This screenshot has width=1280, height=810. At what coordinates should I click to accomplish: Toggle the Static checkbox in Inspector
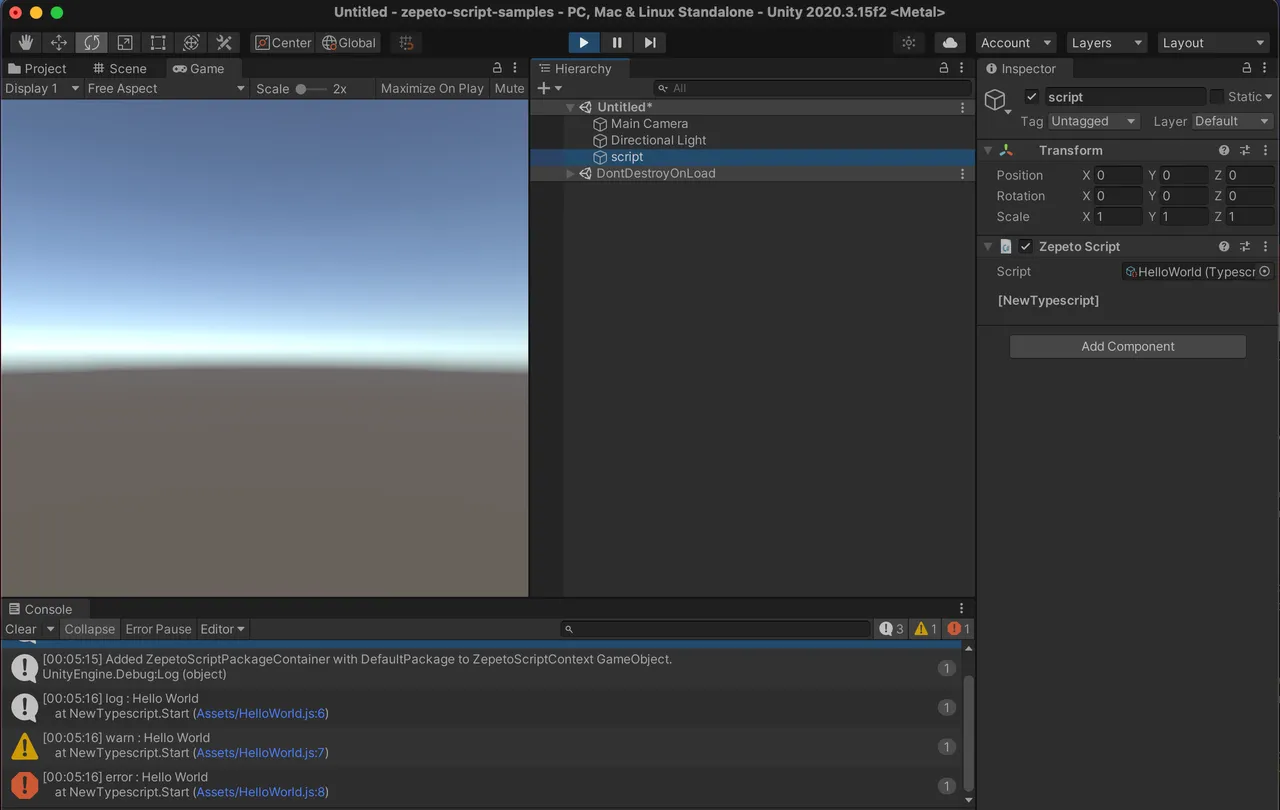pos(1217,97)
